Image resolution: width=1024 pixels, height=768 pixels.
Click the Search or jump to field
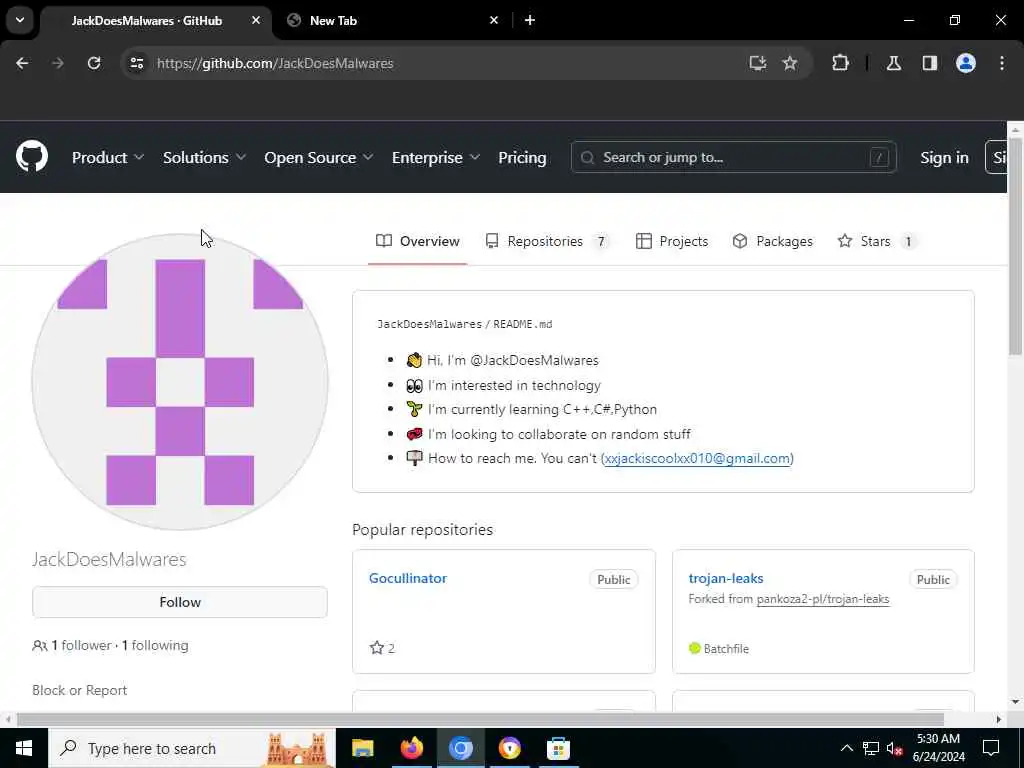pyautogui.click(x=733, y=157)
